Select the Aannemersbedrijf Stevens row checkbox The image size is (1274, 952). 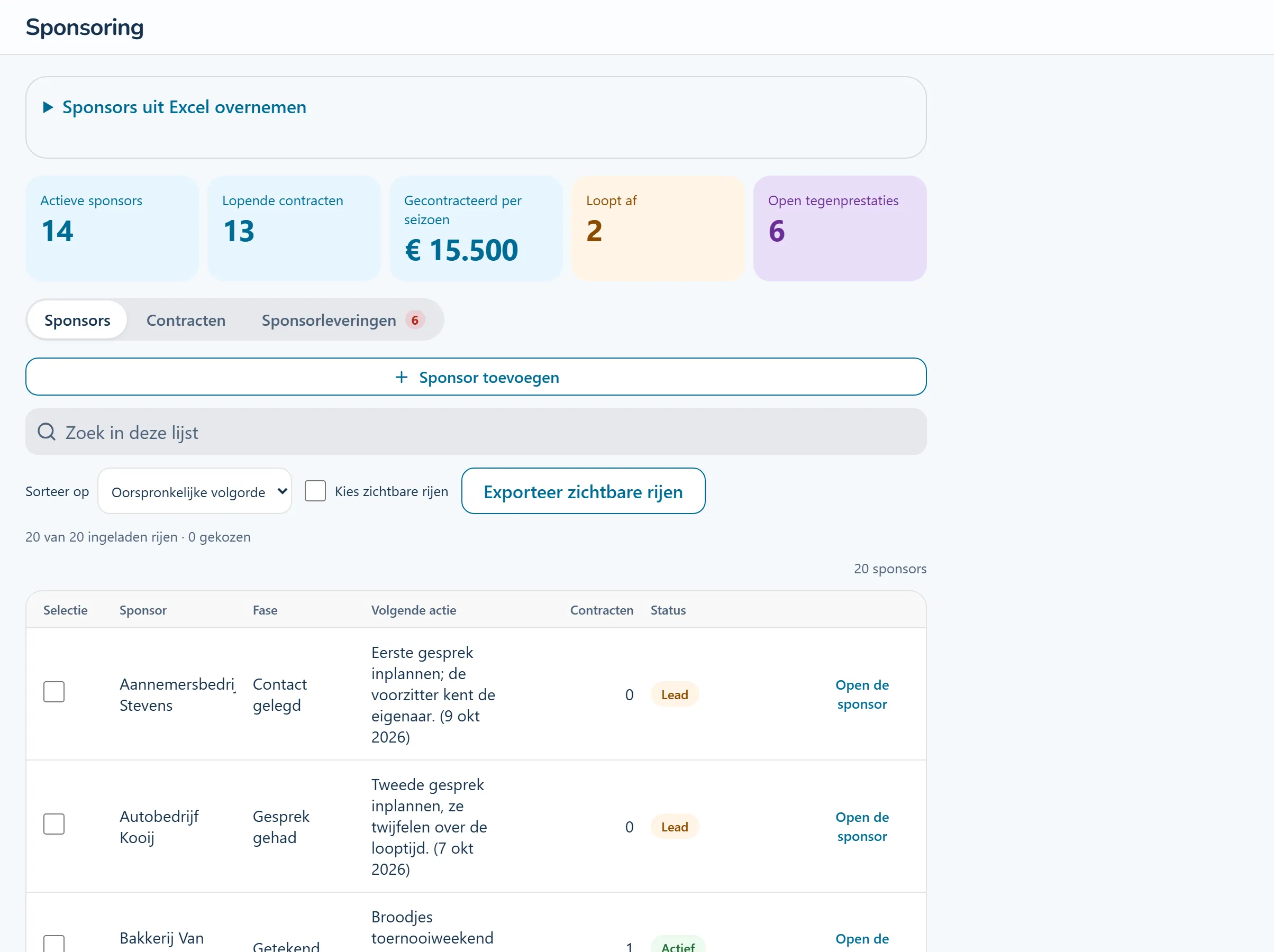(x=54, y=692)
